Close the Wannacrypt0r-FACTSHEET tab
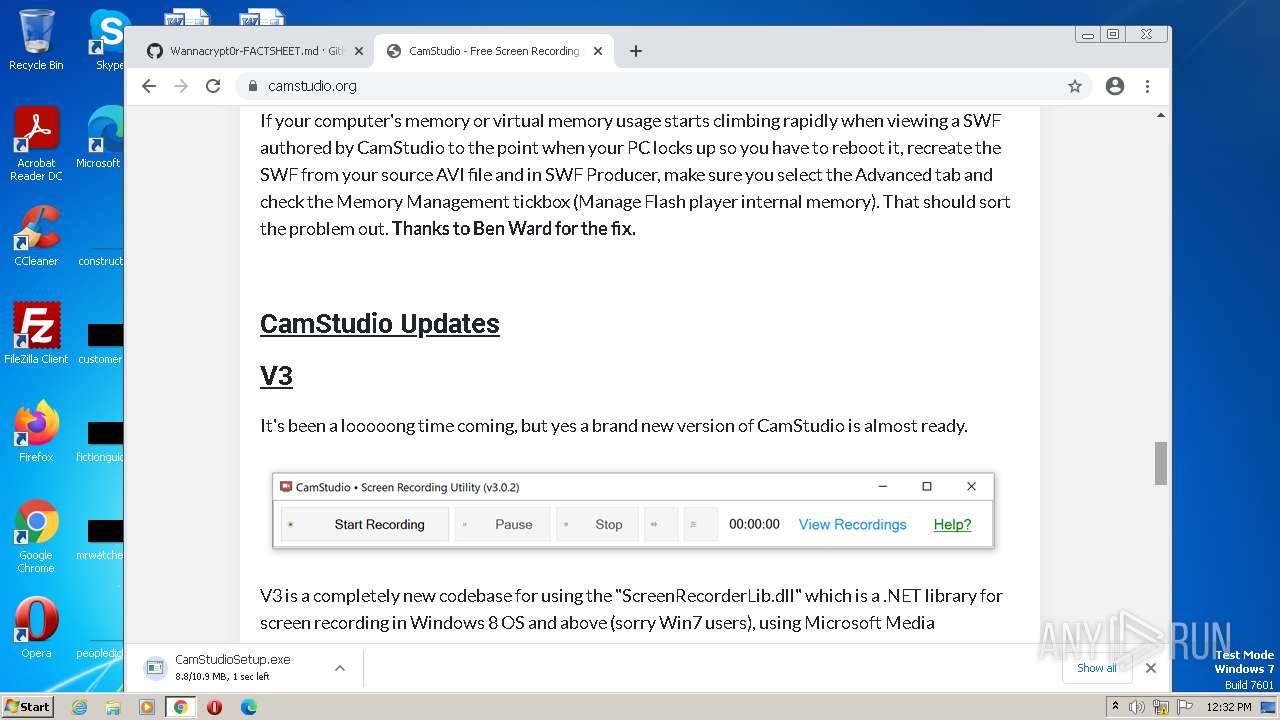 coord(358,51)
